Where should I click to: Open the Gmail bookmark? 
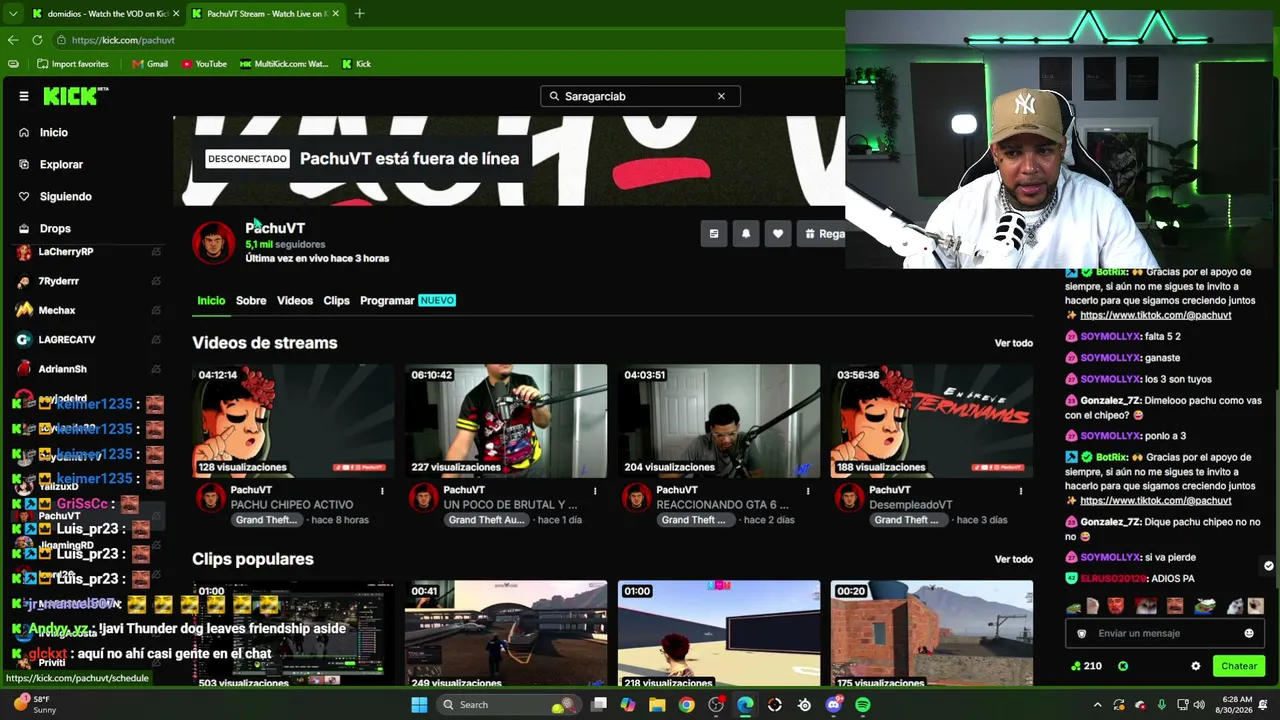[x=150, y=64]
